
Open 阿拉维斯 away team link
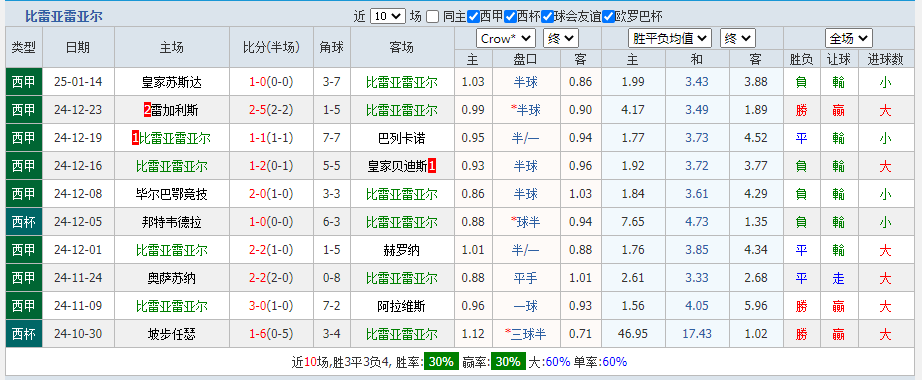coord(402,306)
